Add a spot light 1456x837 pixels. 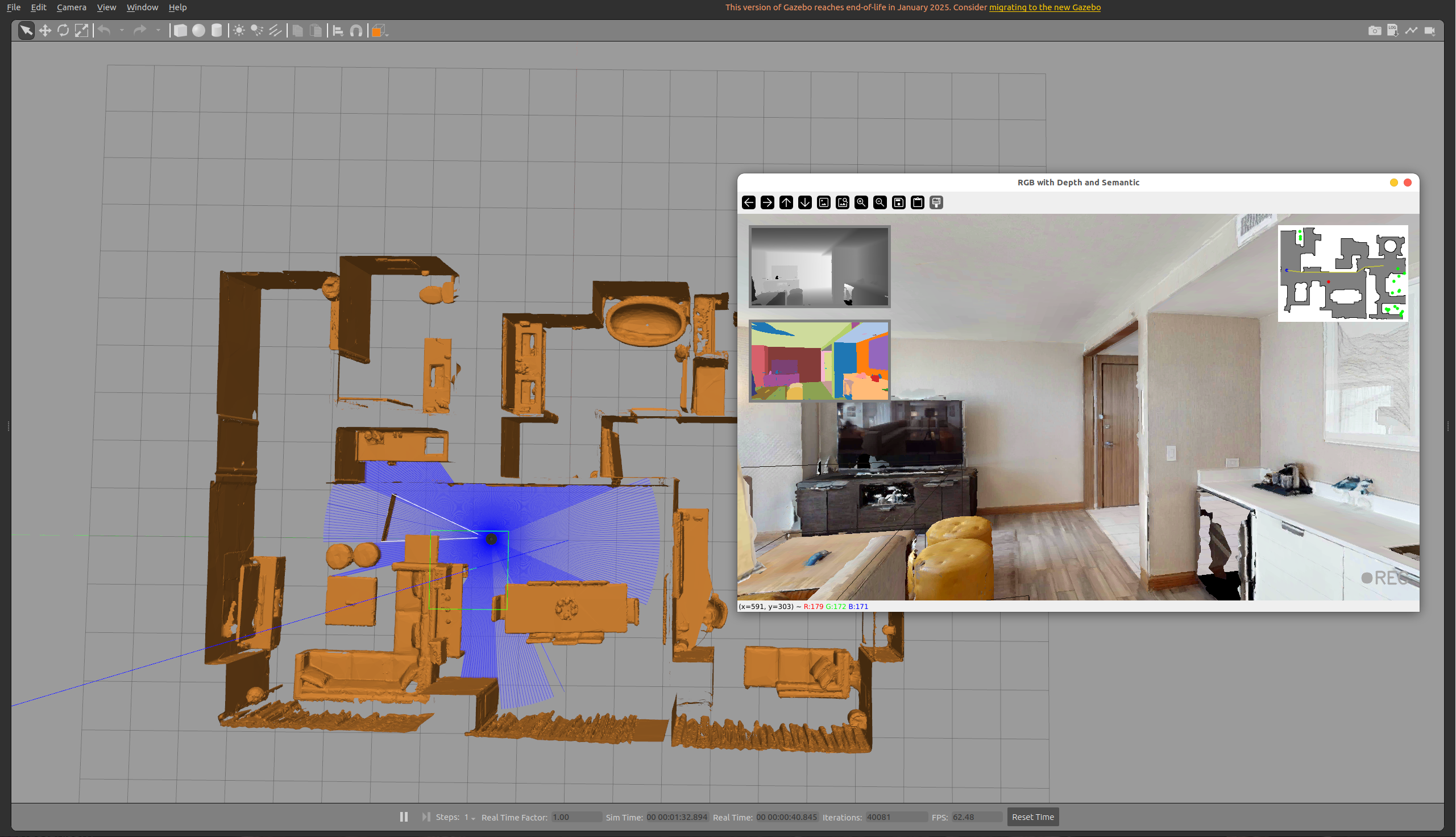pos(257,31)
